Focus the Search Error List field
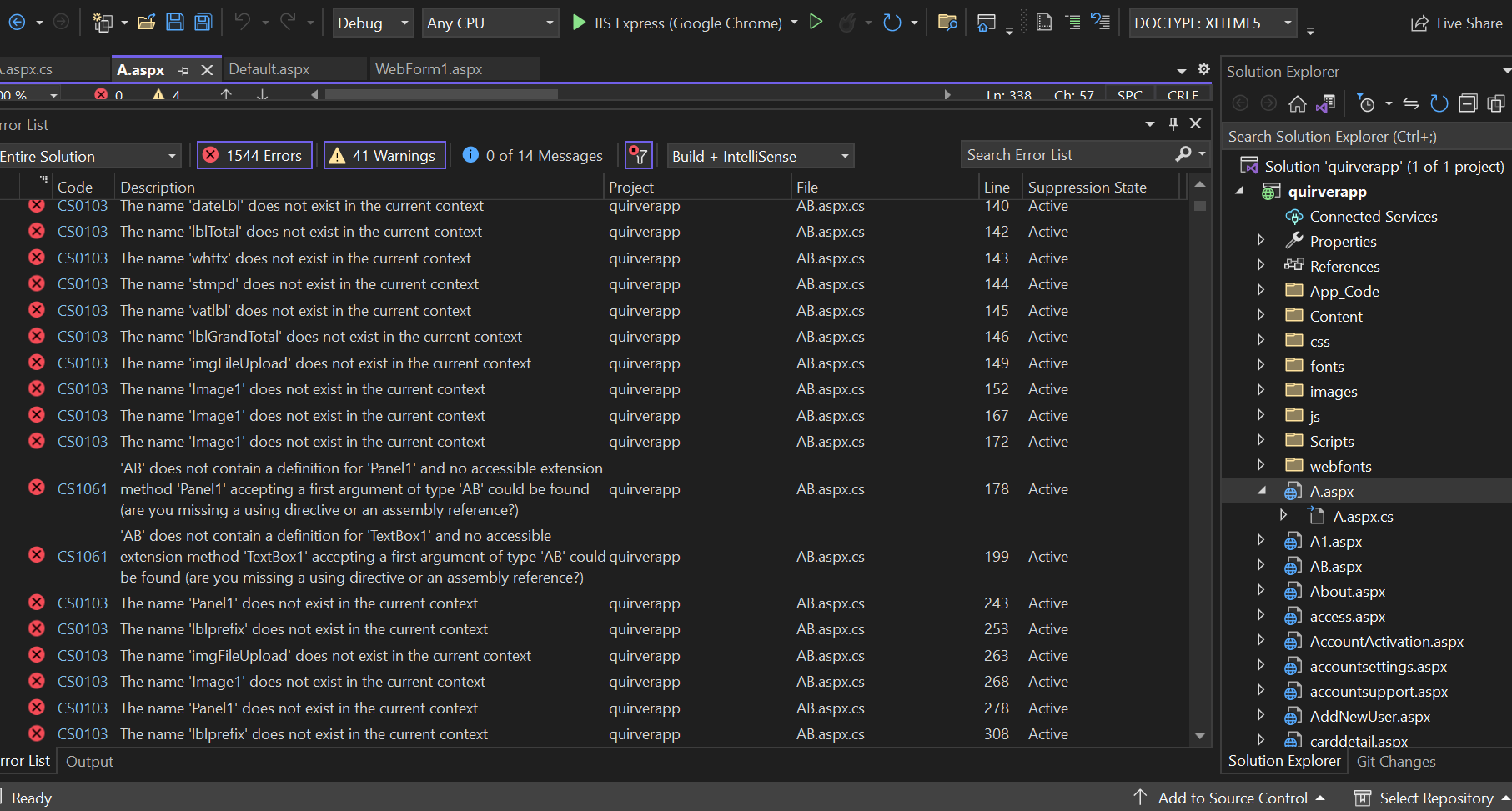Image resolution: width=1512 pixels, height=811 pixels. (x=1067, y=154)
